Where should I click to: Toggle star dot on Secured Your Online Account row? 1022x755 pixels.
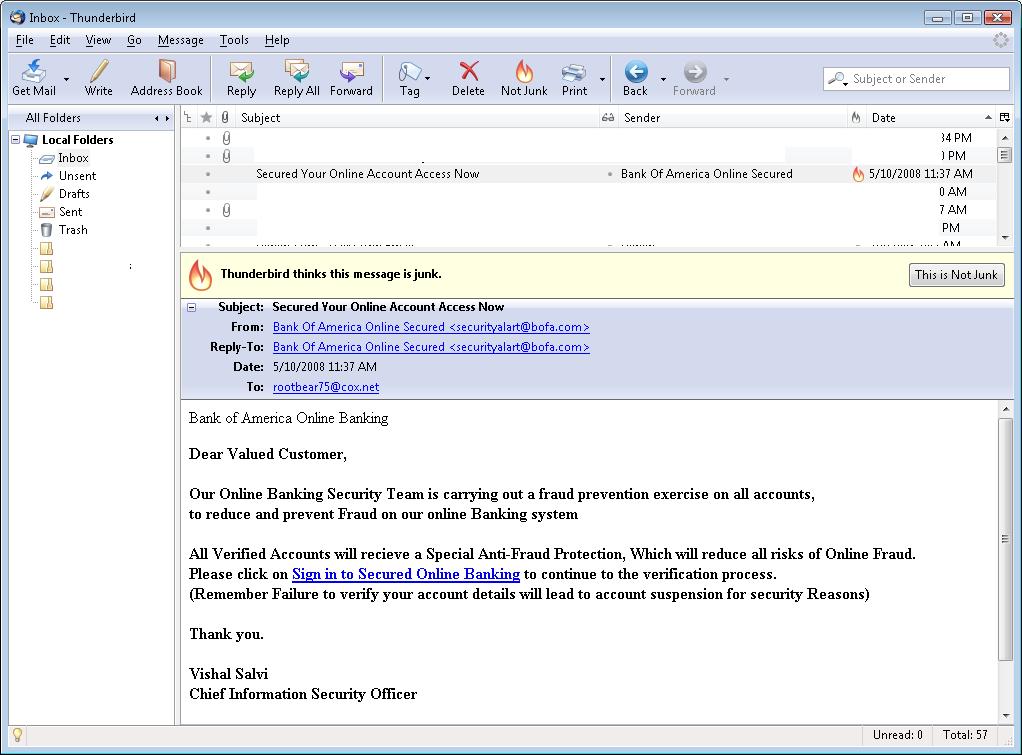(208, 174)
